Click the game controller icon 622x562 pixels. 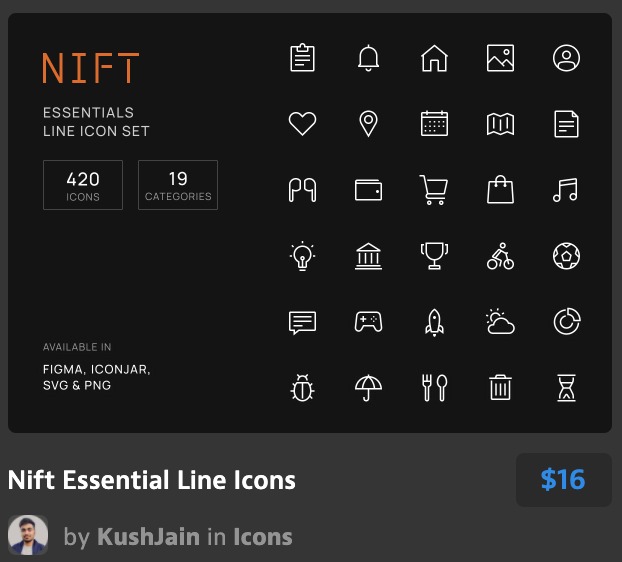tap(368, 322)
